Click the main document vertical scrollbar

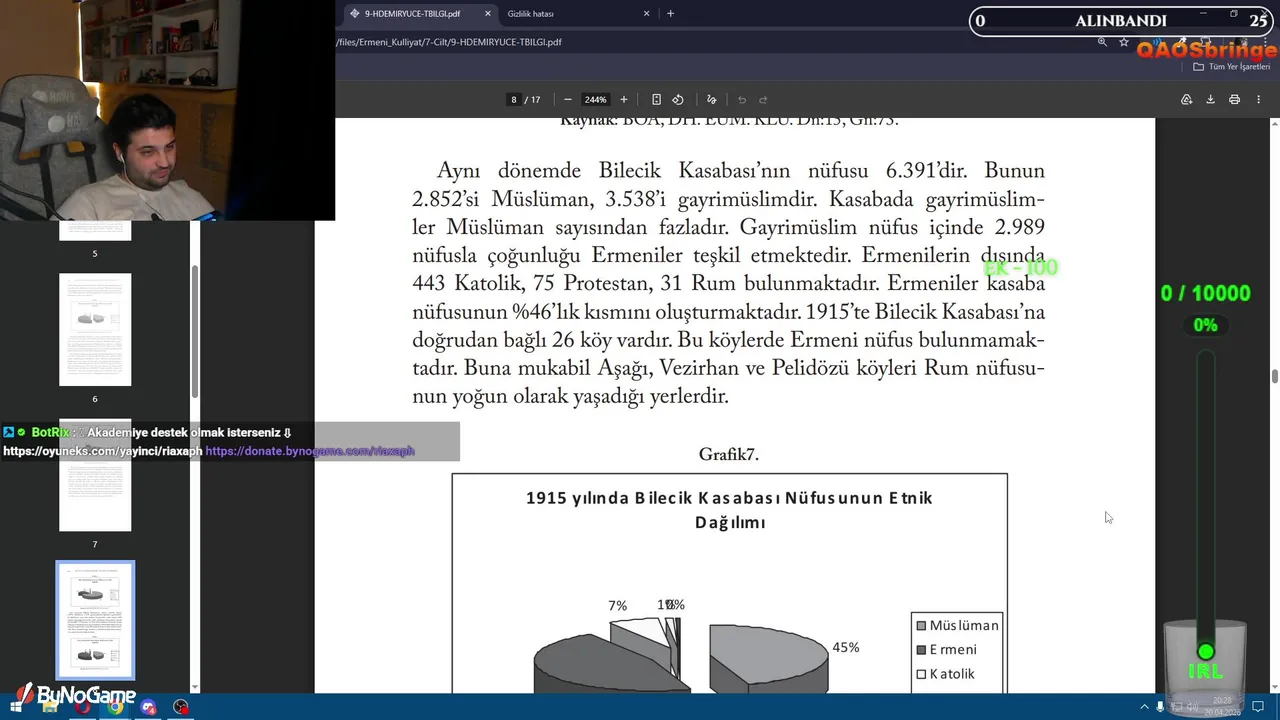tap(1275, 376)
